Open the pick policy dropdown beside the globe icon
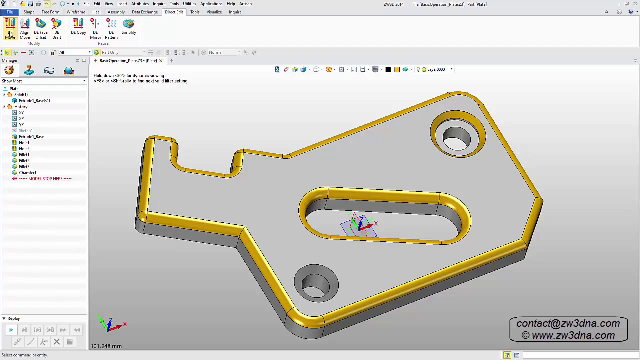This screenshot has height=360, width=640. coord(122,52)
